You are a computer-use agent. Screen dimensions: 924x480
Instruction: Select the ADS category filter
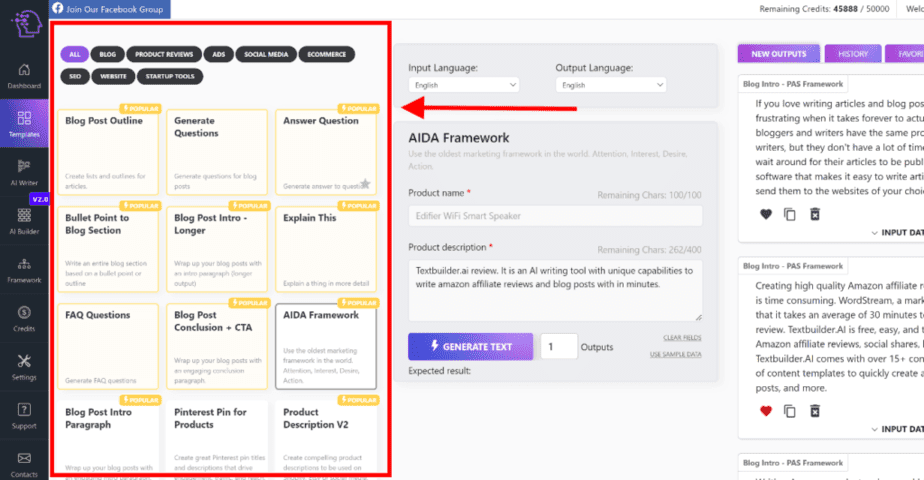[219, 54]
